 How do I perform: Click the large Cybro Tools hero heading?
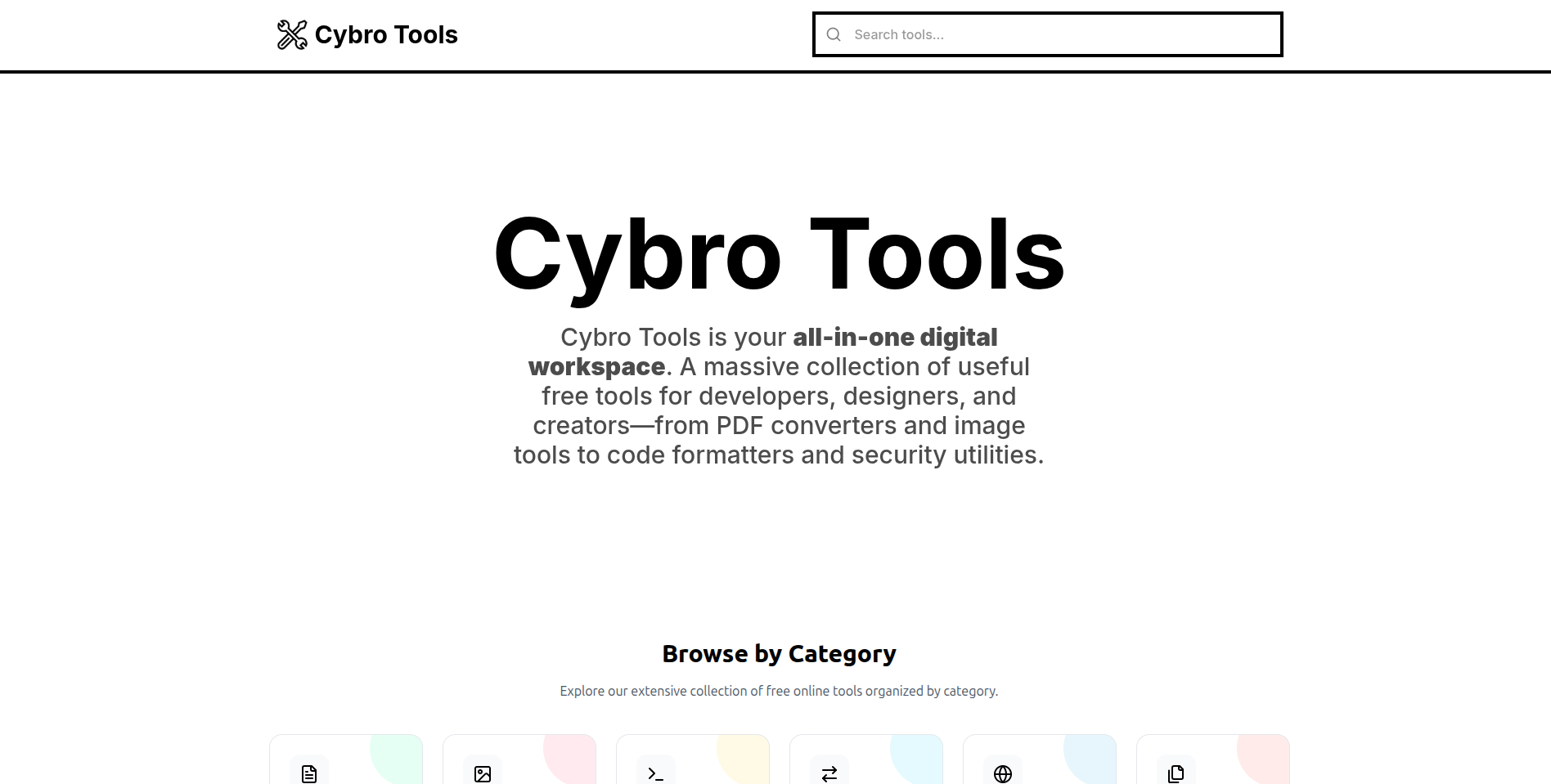point(777,256)
